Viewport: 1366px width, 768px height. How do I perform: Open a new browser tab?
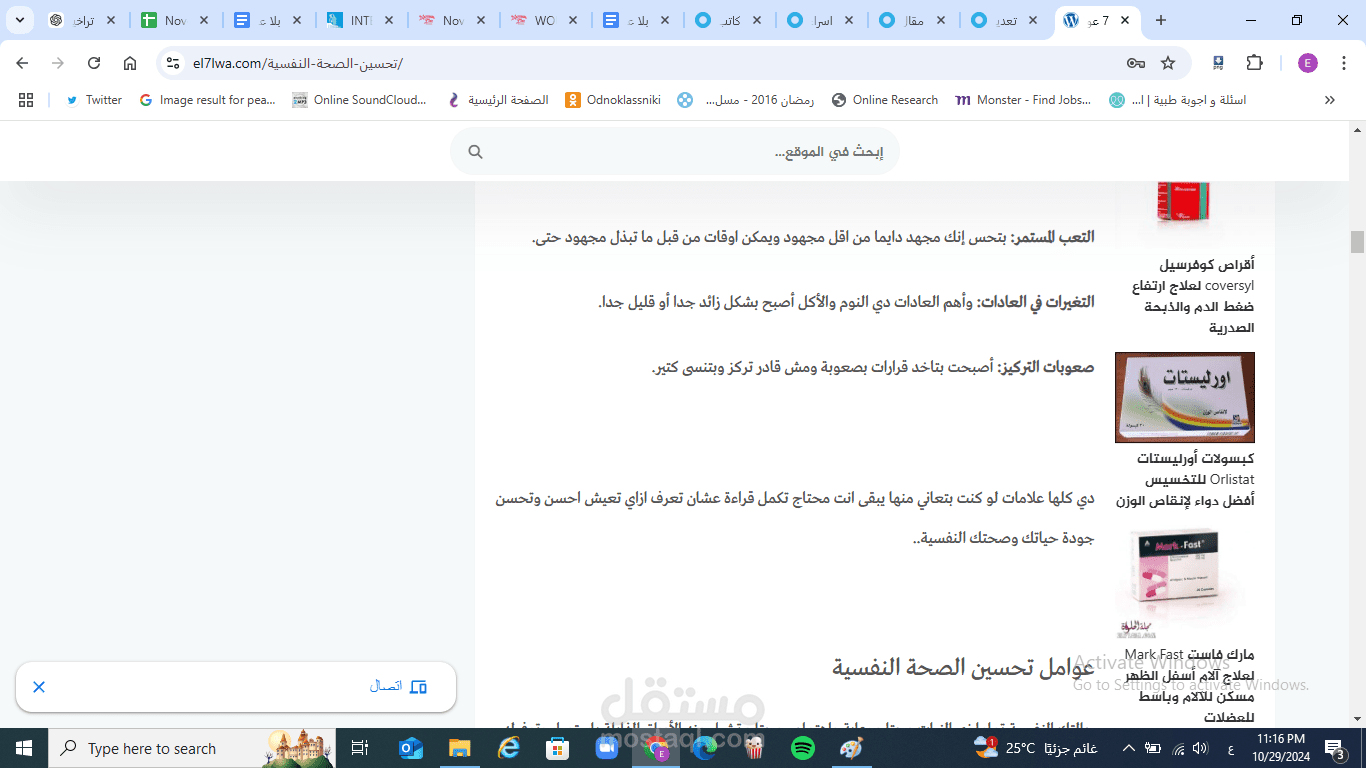coord(1161,20)
